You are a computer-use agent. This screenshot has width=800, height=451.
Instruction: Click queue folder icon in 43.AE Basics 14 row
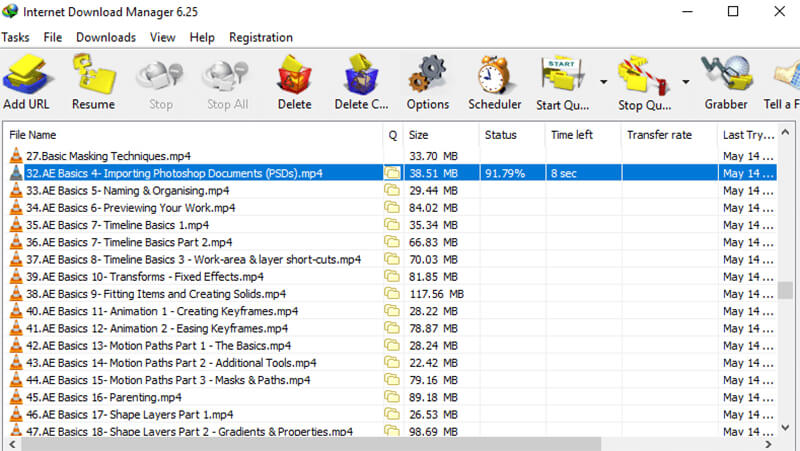pyautogui.click(x=392, y=363)
